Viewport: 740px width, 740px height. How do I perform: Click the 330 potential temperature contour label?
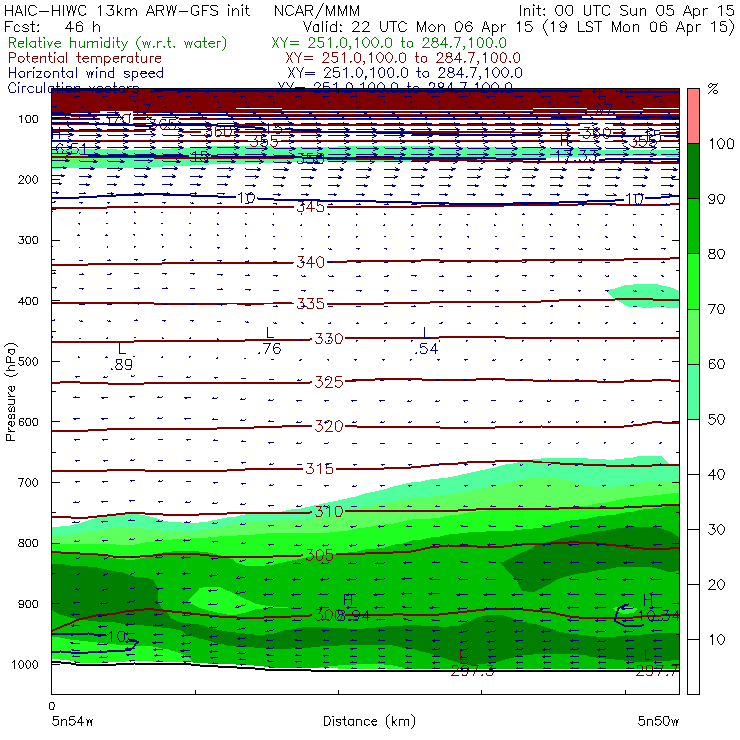(329, 338)
